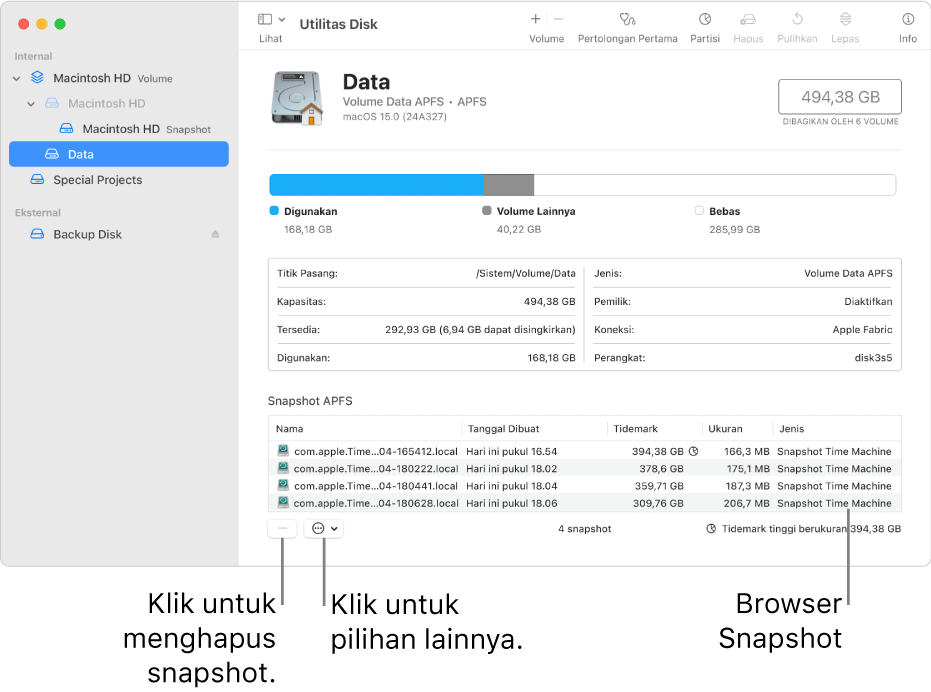This screenshot has width=931, height=692.
Task: Select snapshot com.apple.Time...04-165412.local
Action: pyautogui.click(x=584, y=451)
